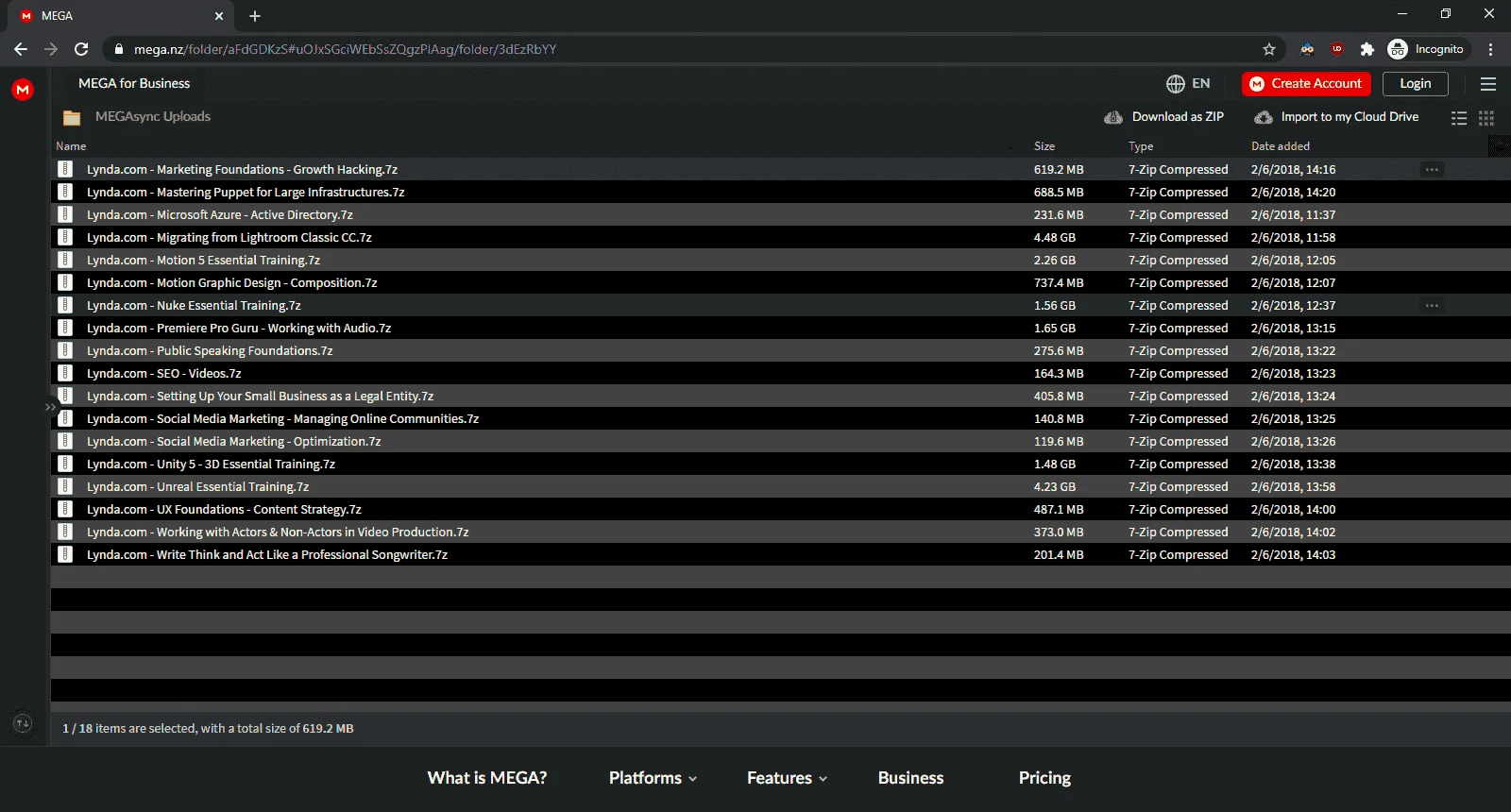This screenshot has width=1511, height=812.
Task: Click the MEGA for Business link
Action: point(134,84)
